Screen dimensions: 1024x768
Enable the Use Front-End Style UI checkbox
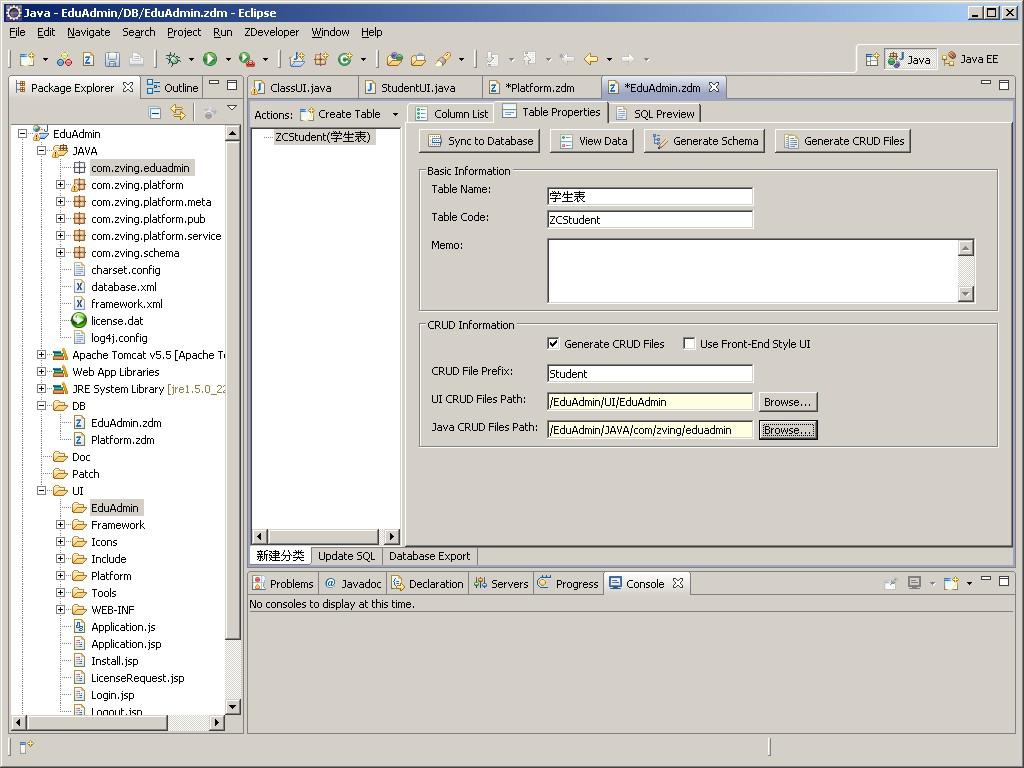[x=689, y=344]
